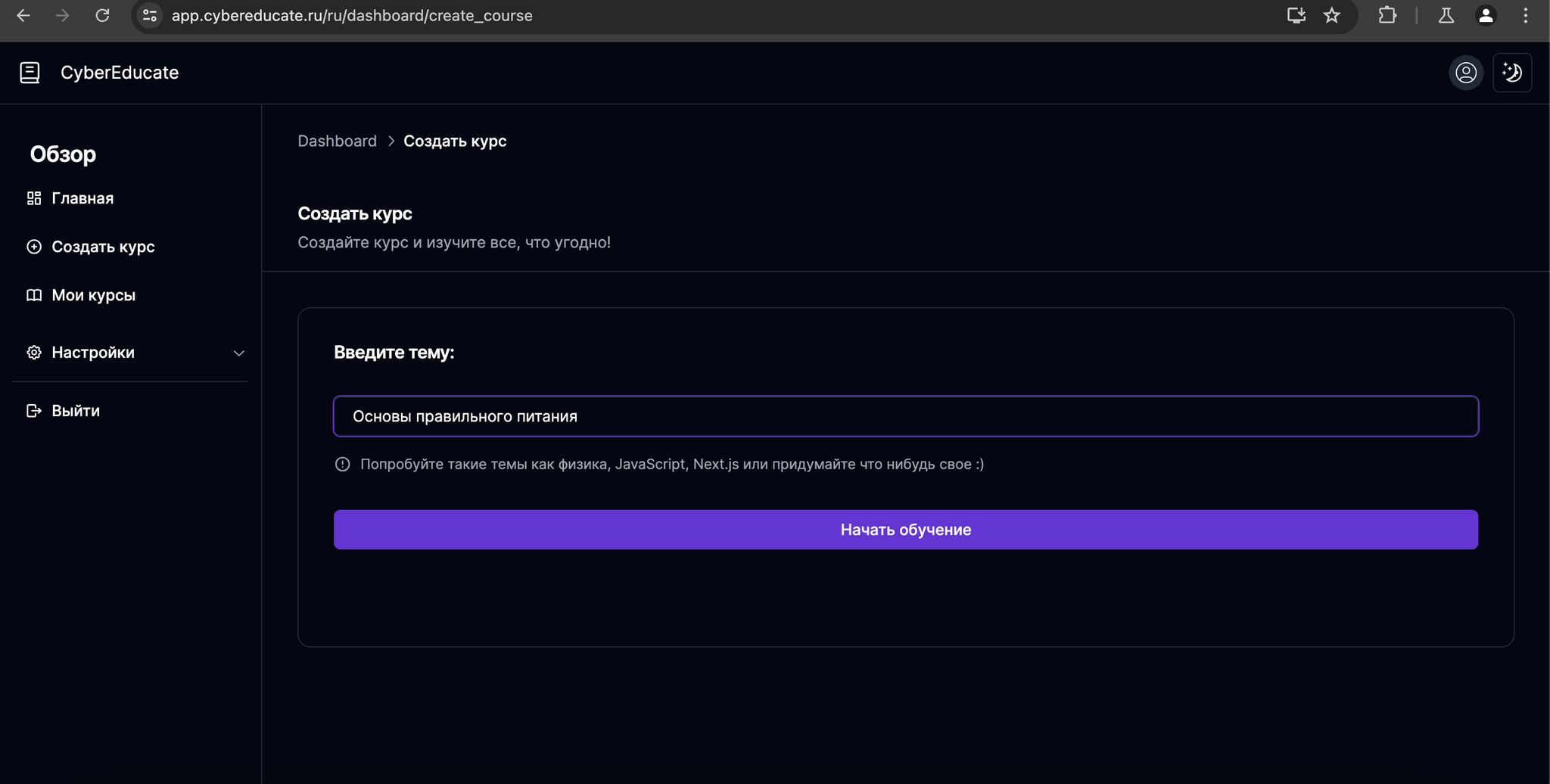Click the browser back arrow

23,15
